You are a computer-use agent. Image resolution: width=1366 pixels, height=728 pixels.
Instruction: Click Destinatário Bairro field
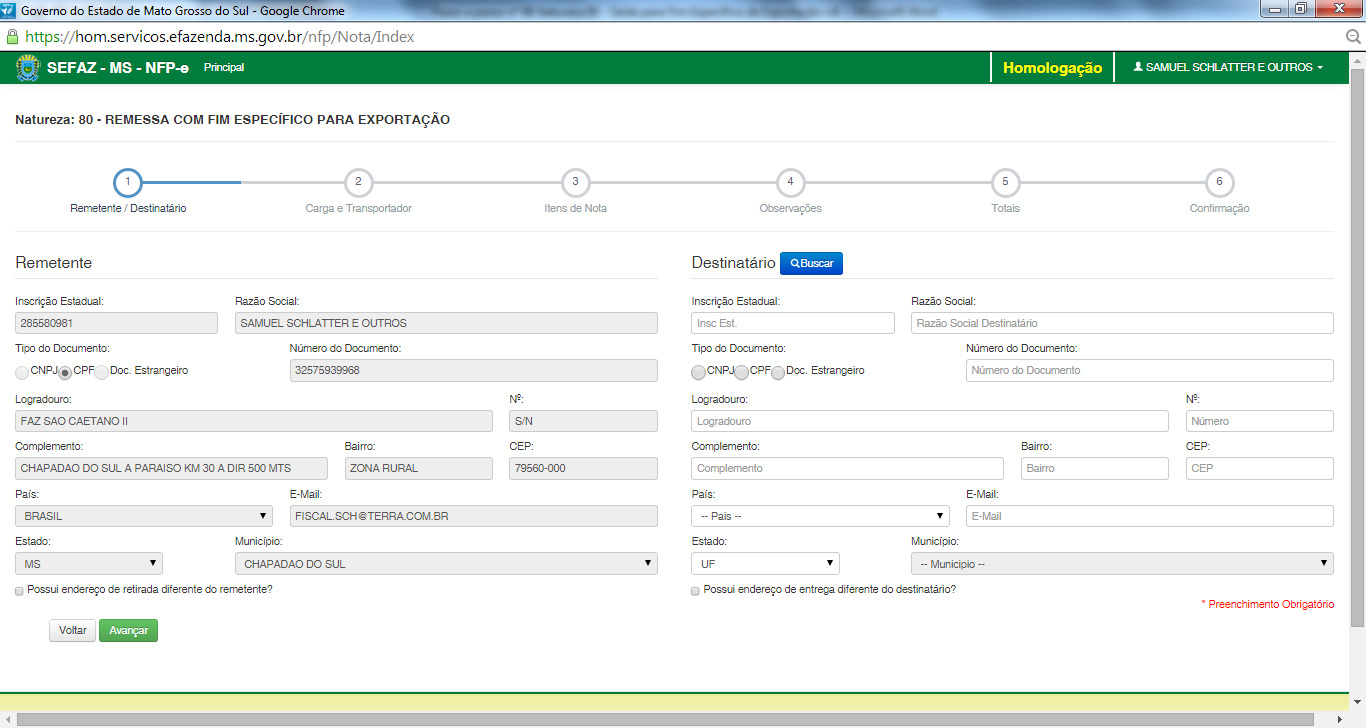tap(1095, 468)
